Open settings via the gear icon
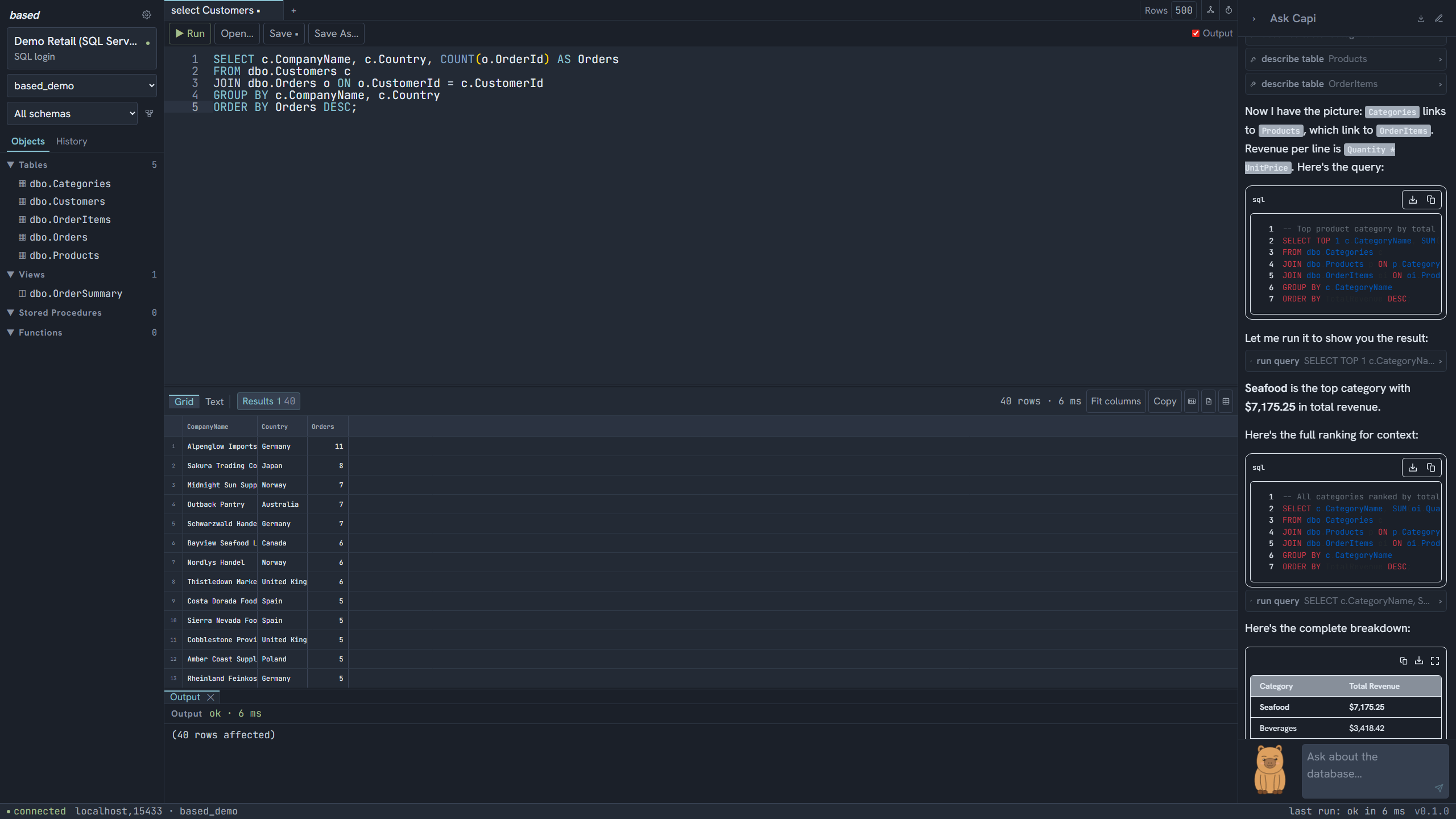This screenshot has height=819, width=1456. (x=147, y=15)
